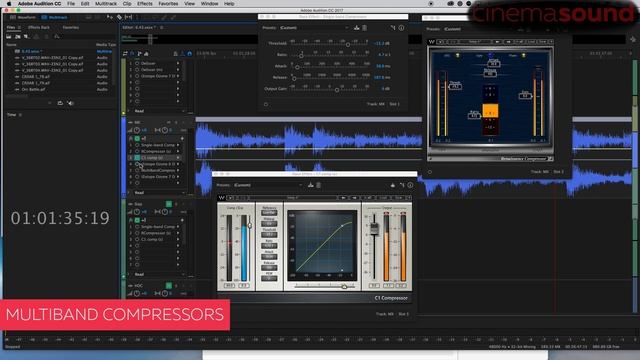640x360 pixels.
Task: Click Insert into Multitrack icon below file list
Action: pyautogui.click(x=60, y=103)
